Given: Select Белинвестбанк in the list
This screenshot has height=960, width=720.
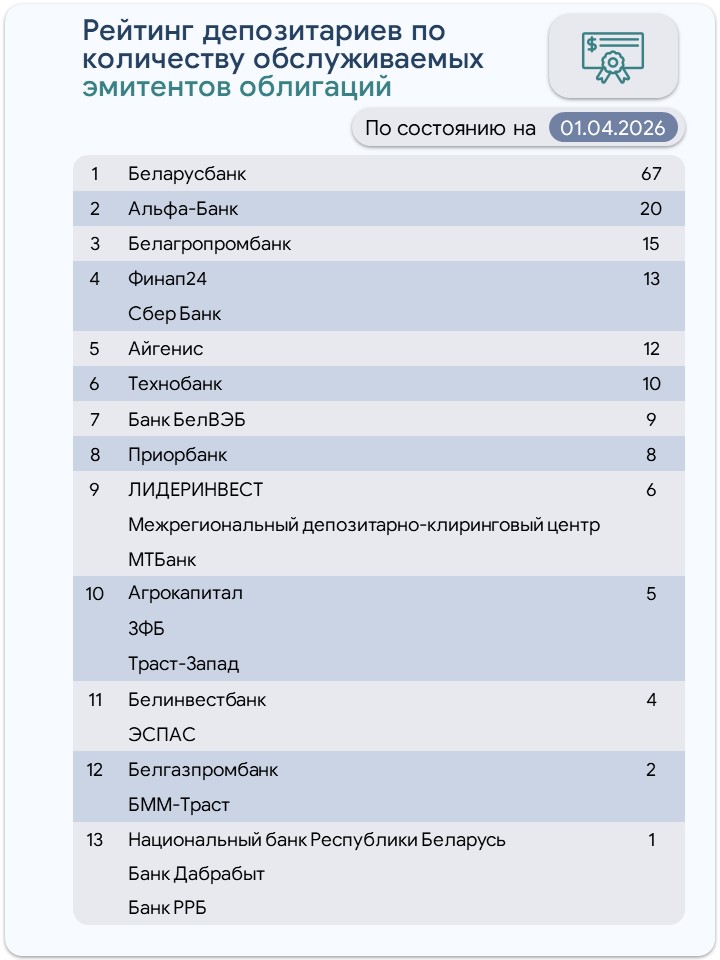Looking at the screenshot, I should [x=197, y=700].
